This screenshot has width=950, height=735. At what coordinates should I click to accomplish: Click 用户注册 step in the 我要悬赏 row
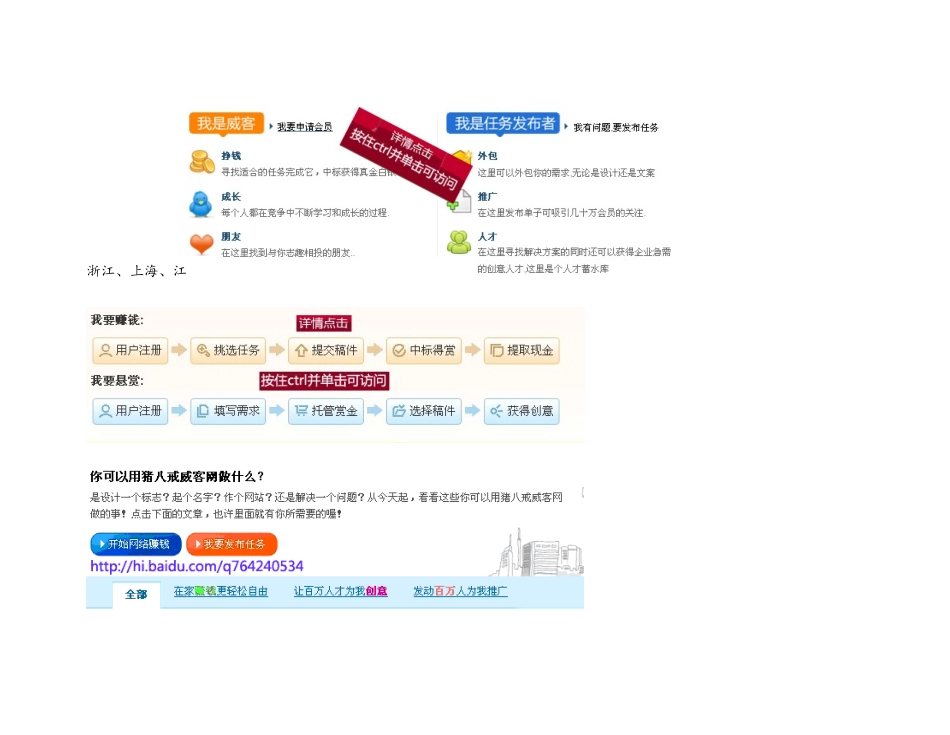[x=130, y=411]
